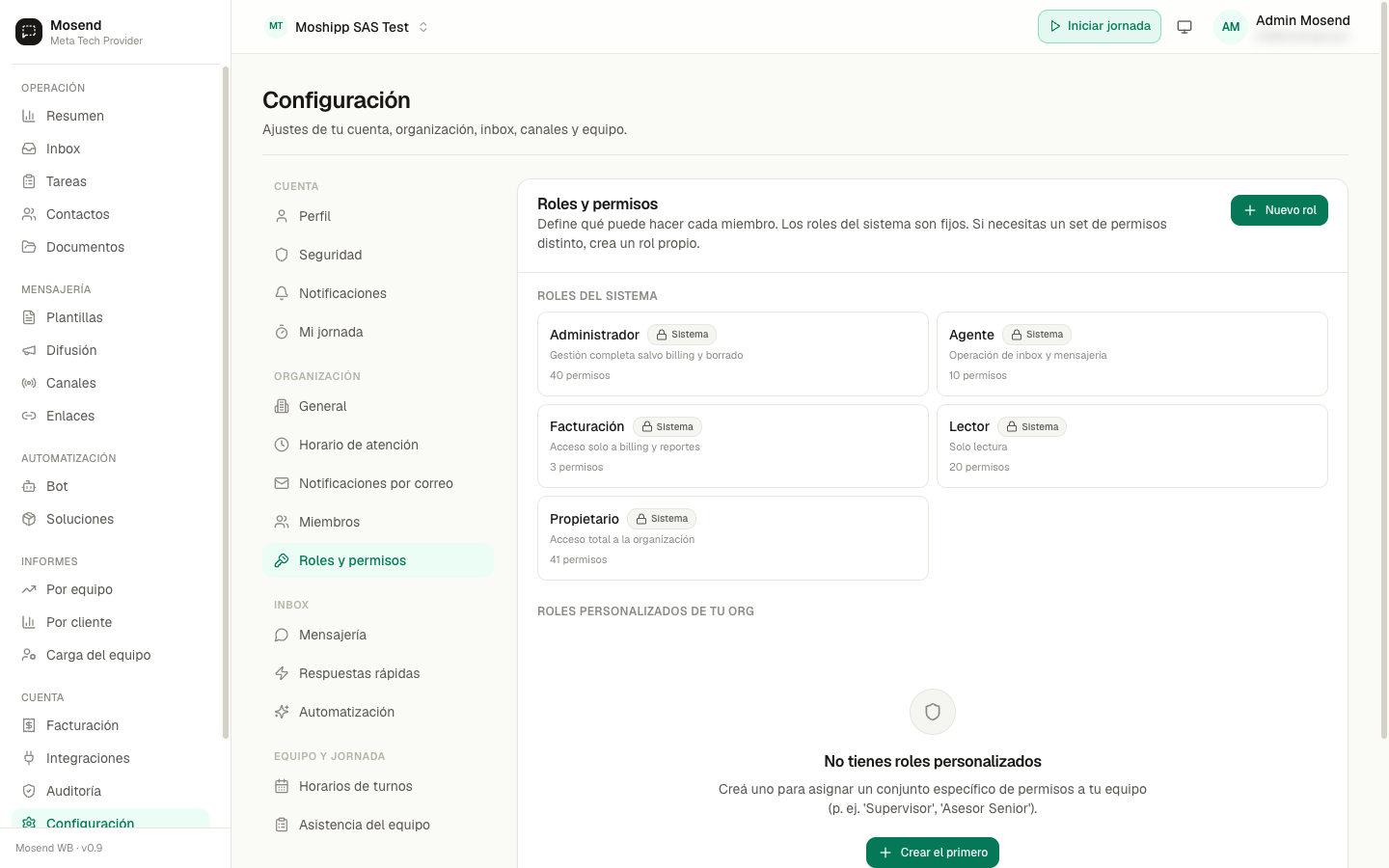Click the Crear el primero button
Image resolution: width=1389 pixels, height=868 pixels.
click(x=933, y=853)
